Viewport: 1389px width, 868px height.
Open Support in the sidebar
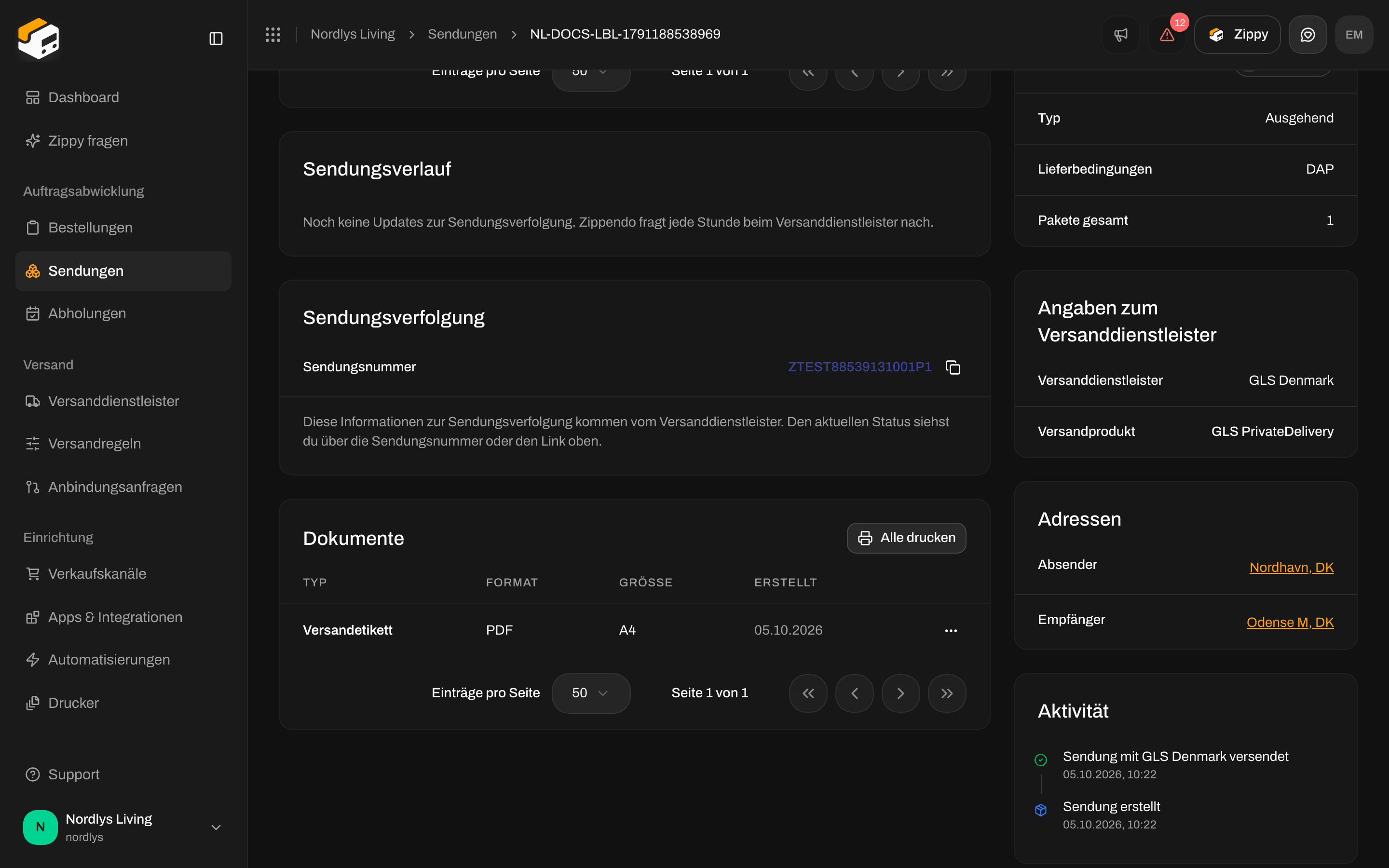click(123, 774)
